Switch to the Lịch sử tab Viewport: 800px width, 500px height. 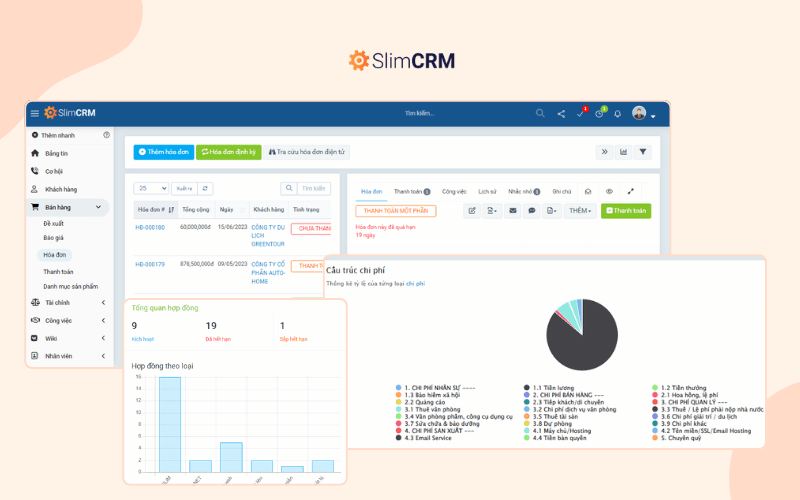coord(487,192)
